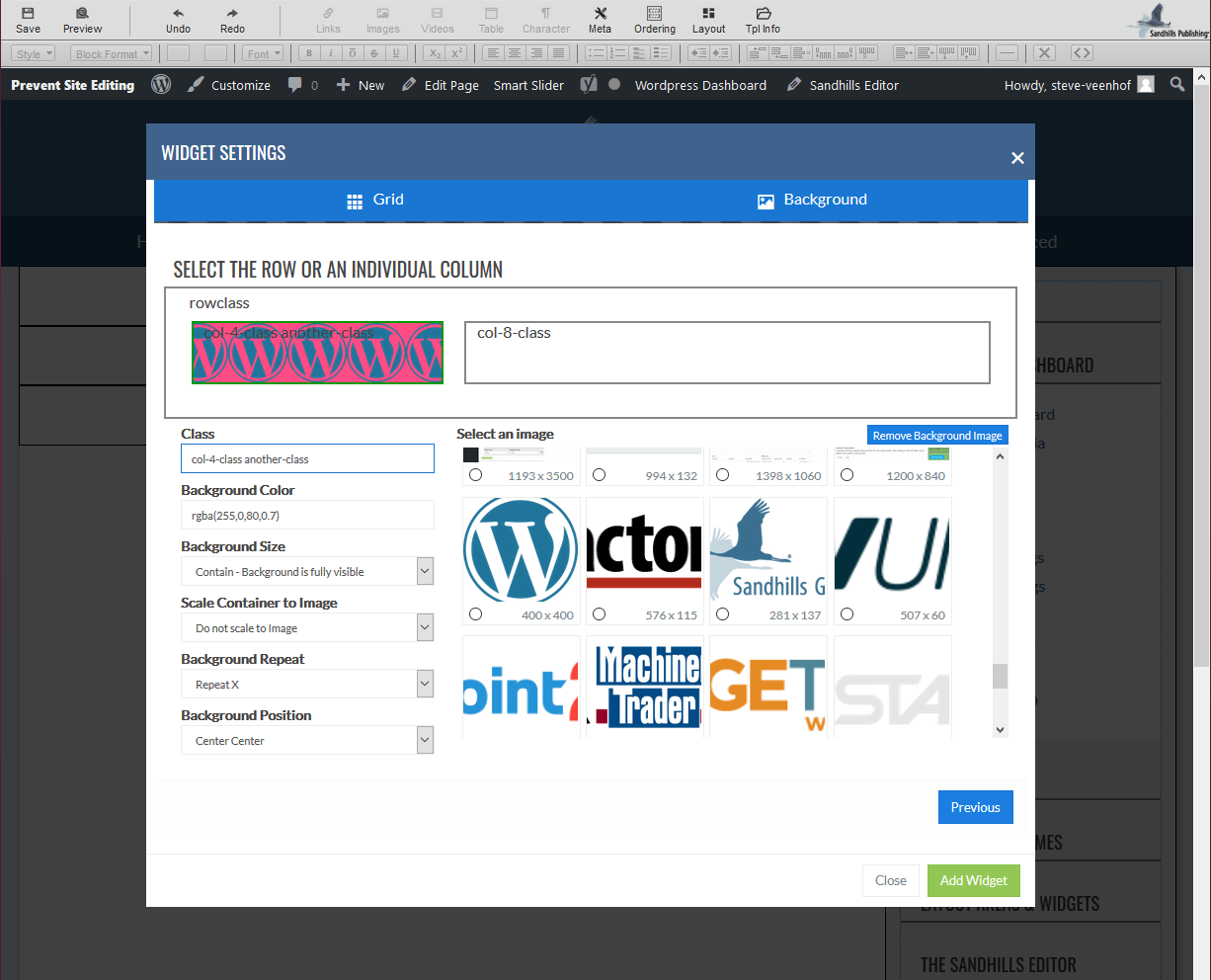Click the Background Color rgba field
The width and height of the screenshot is (1211, 980).
307,515
